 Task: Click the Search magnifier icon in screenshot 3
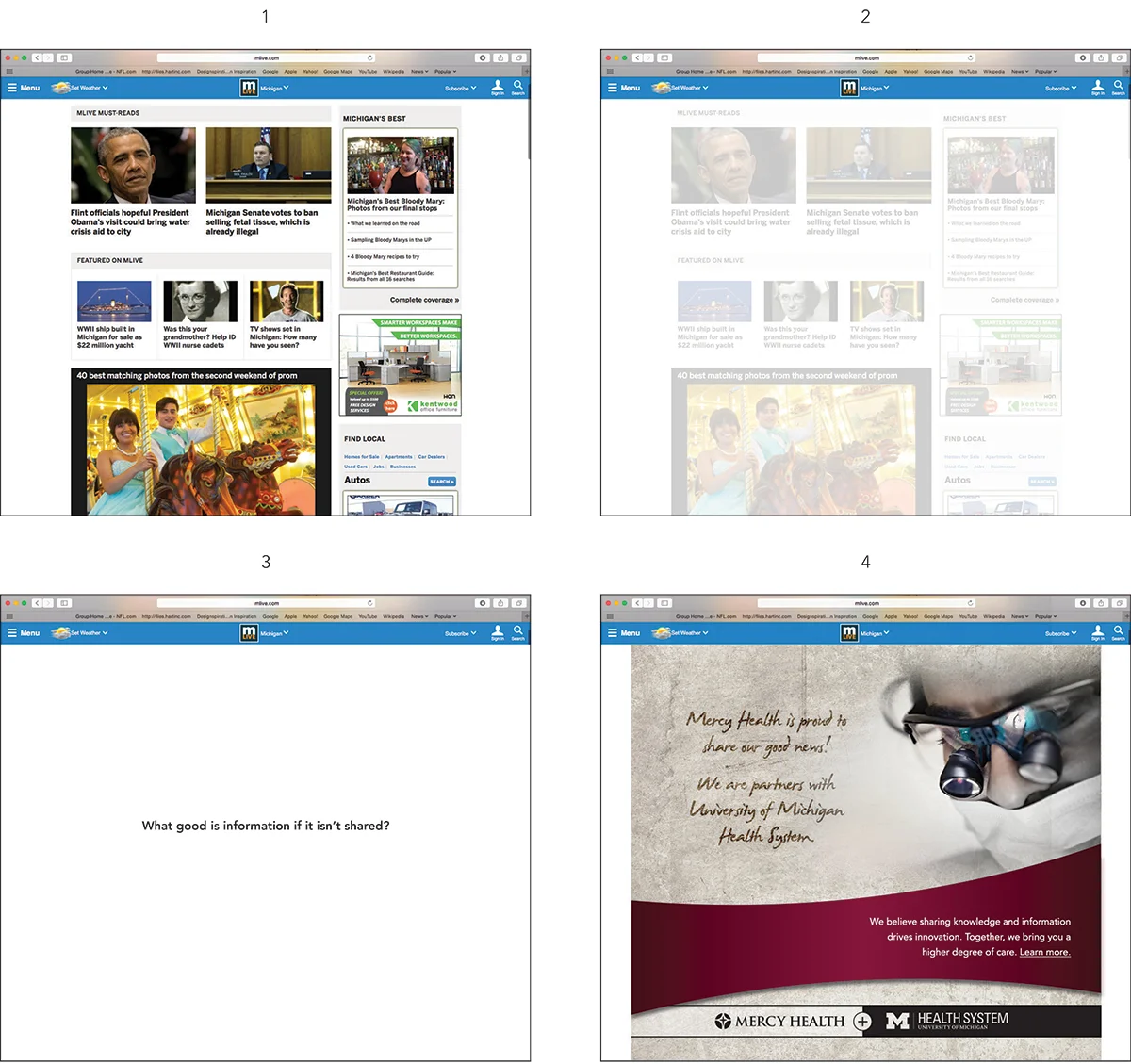517,630
